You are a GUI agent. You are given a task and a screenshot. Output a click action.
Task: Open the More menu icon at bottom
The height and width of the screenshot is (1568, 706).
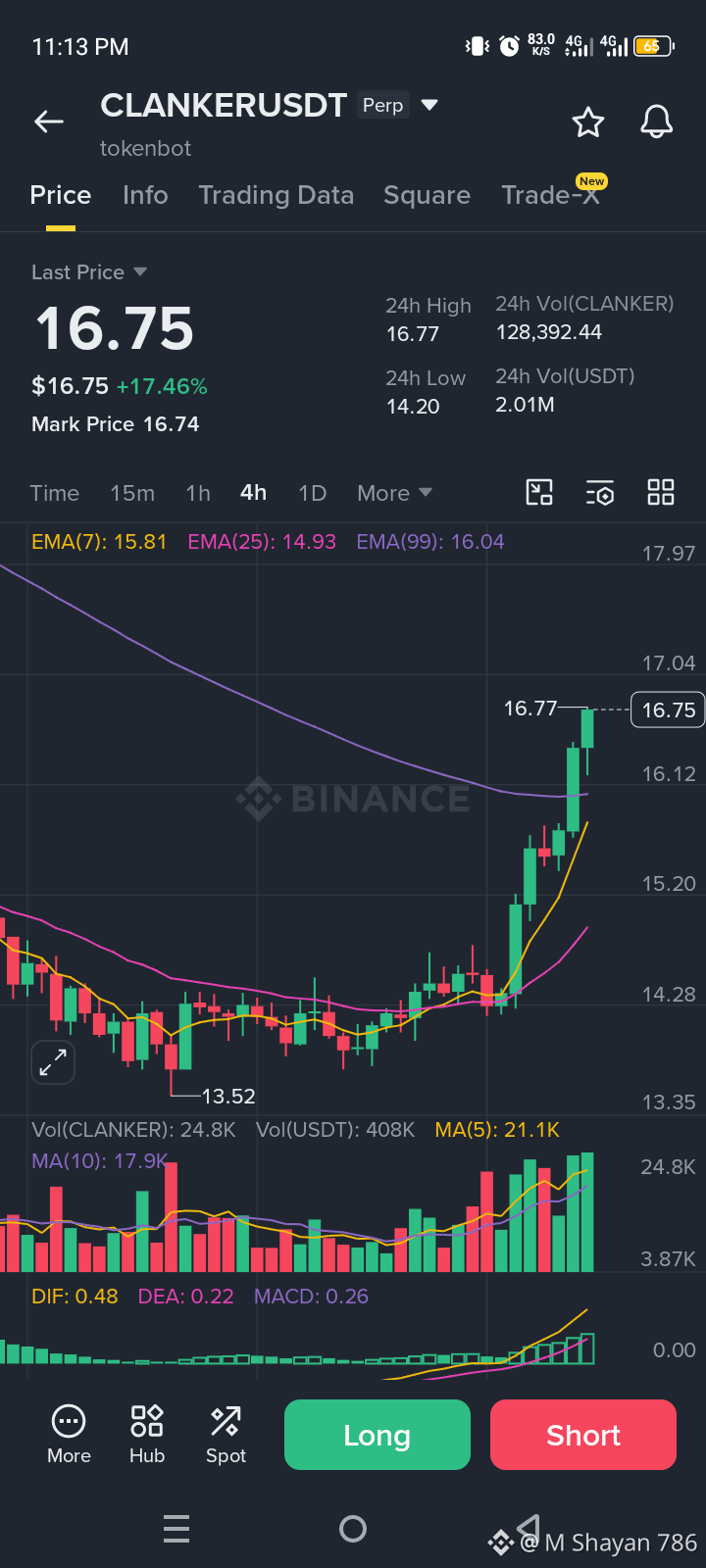pos(69,1435)
